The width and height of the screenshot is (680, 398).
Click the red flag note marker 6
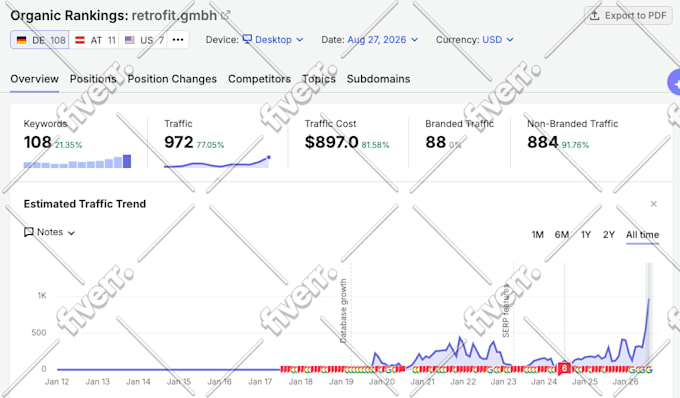pos(564,369)
